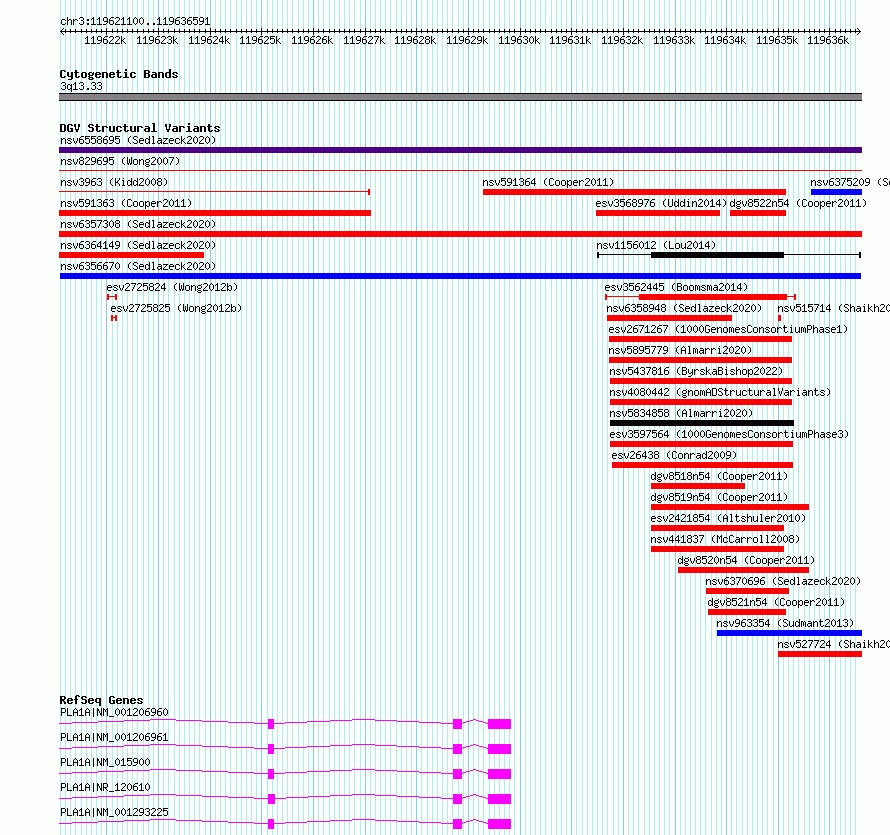Click the dgv8522n54 (Cooper2011) label
The image size is (890, 835).
point(798,203)
